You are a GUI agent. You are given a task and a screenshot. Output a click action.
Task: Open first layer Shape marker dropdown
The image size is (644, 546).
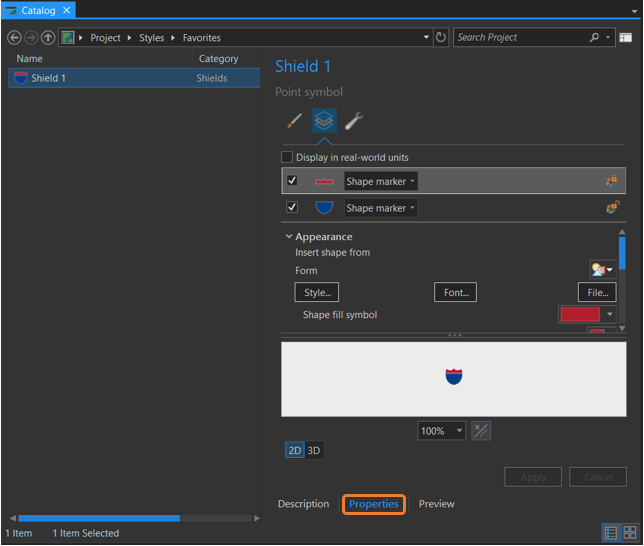coord(381,181)
